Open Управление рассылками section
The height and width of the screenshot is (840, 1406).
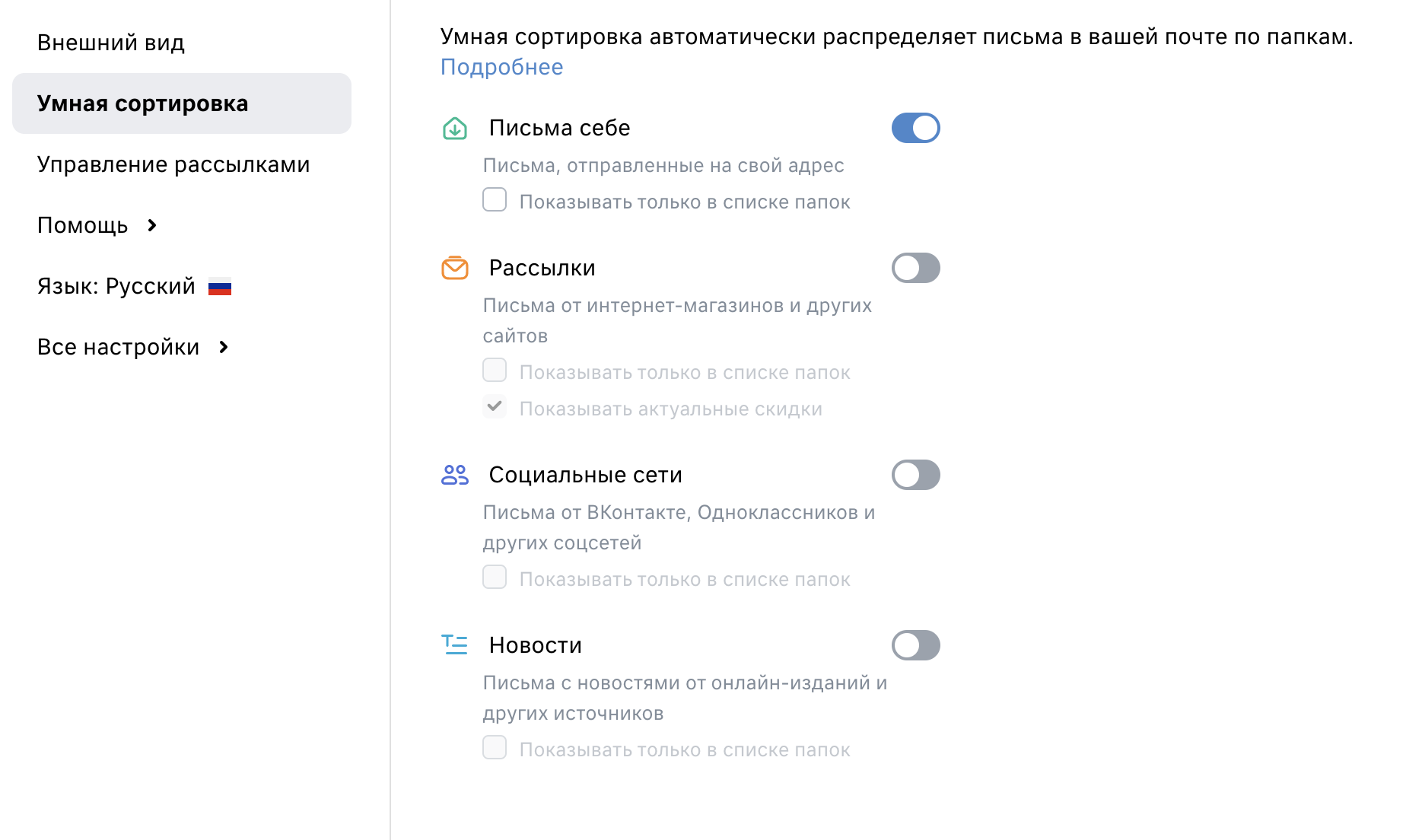(x=173, y=164)
